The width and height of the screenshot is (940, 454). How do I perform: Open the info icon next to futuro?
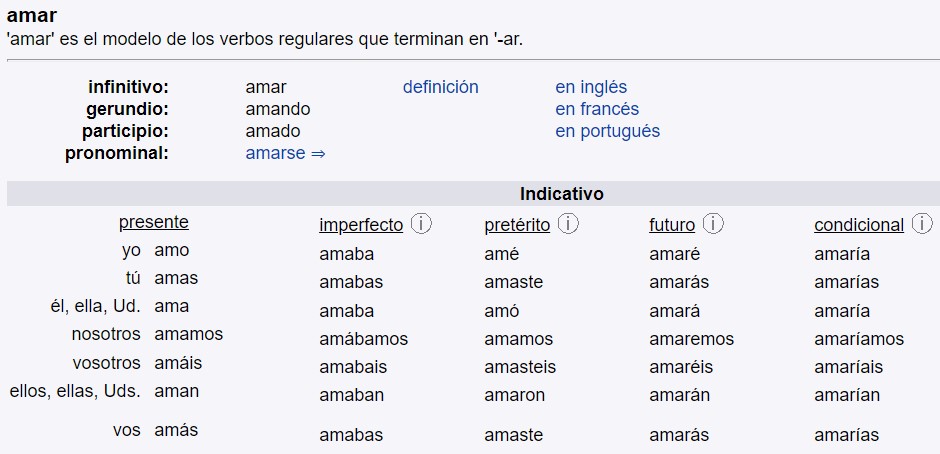(714, 224)
